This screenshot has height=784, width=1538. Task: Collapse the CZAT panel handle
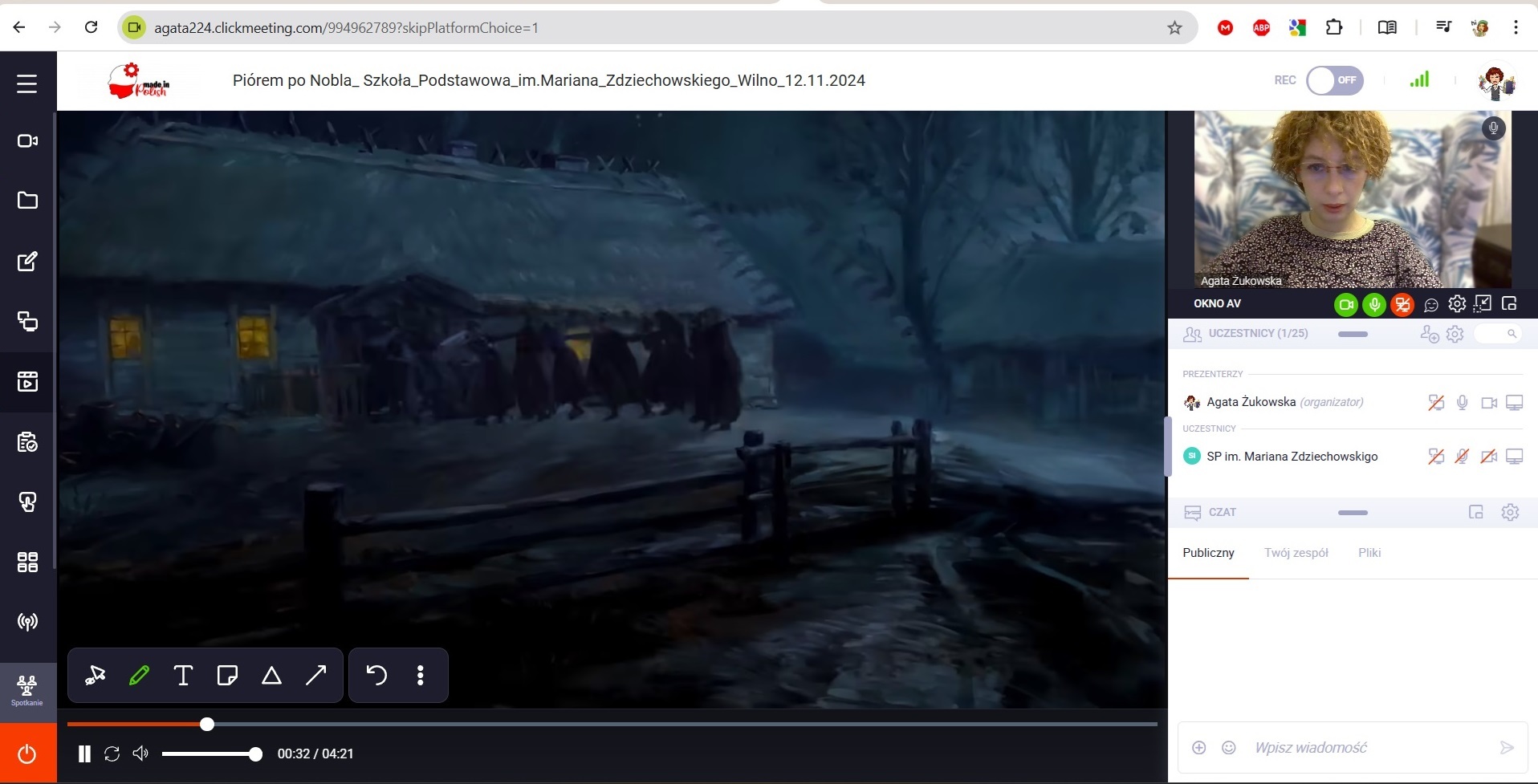[1353, 513]
